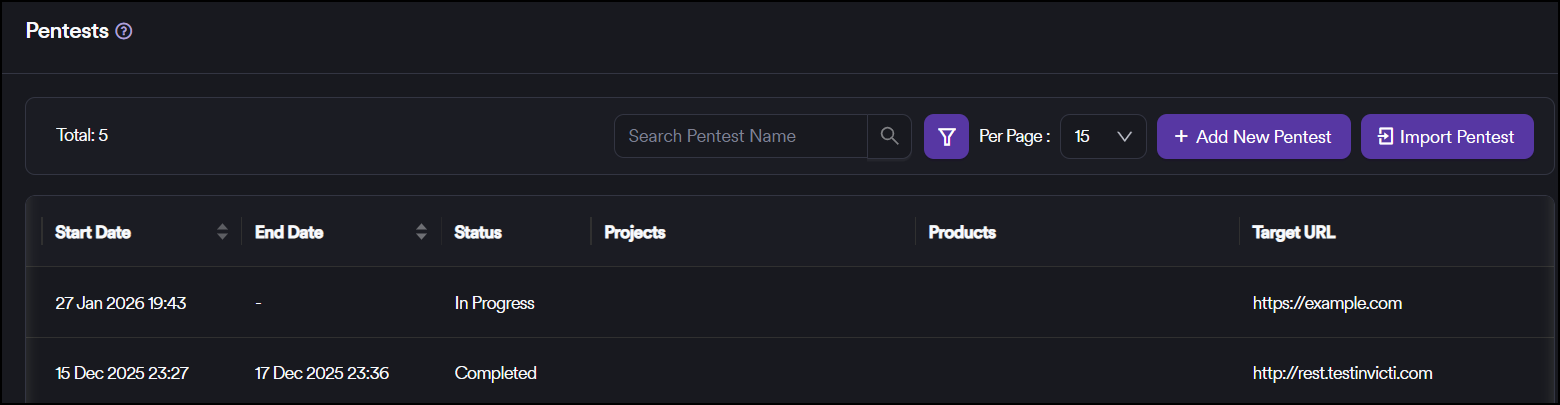Viewport: 1560px width, 405px height.
Task: Click the Add New Pentest button
Action: pyautogui.click(x=1253, y=136)
